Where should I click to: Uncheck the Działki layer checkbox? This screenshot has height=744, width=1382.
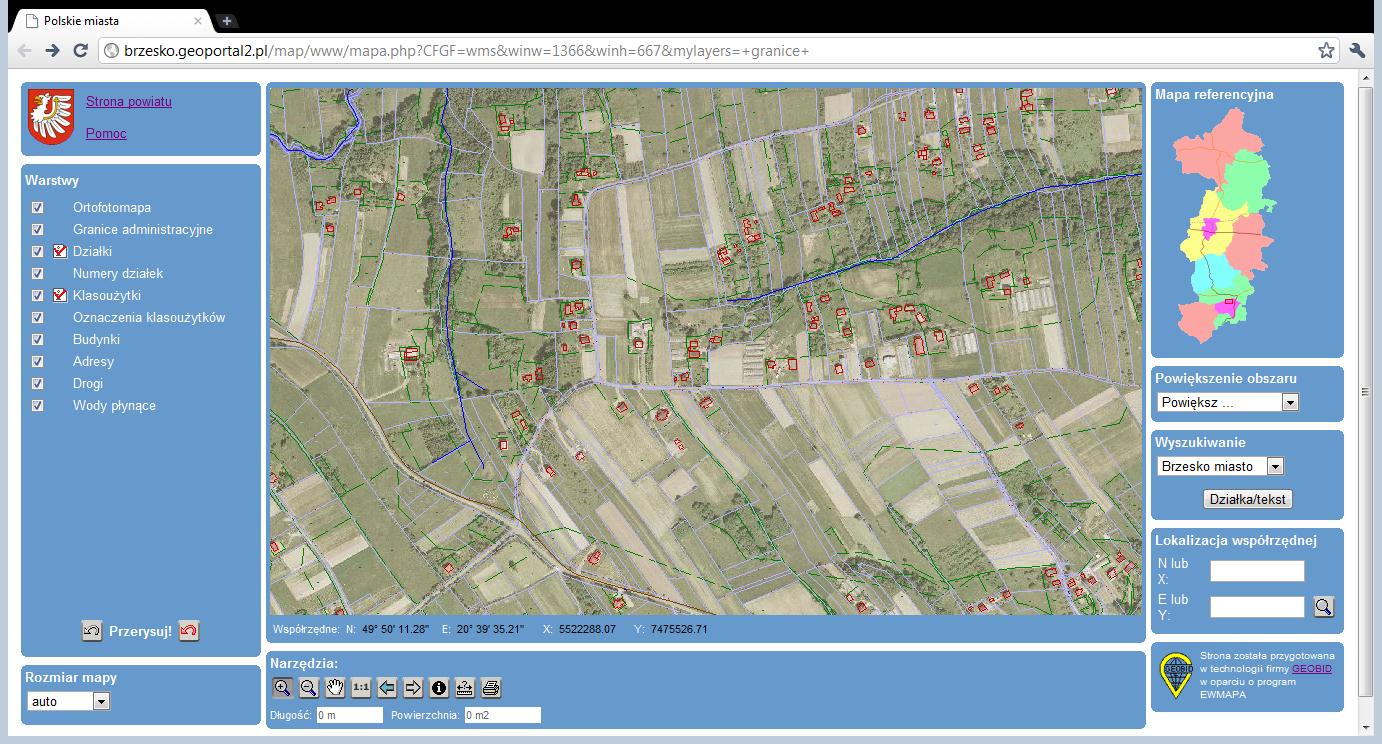point(38,252)
